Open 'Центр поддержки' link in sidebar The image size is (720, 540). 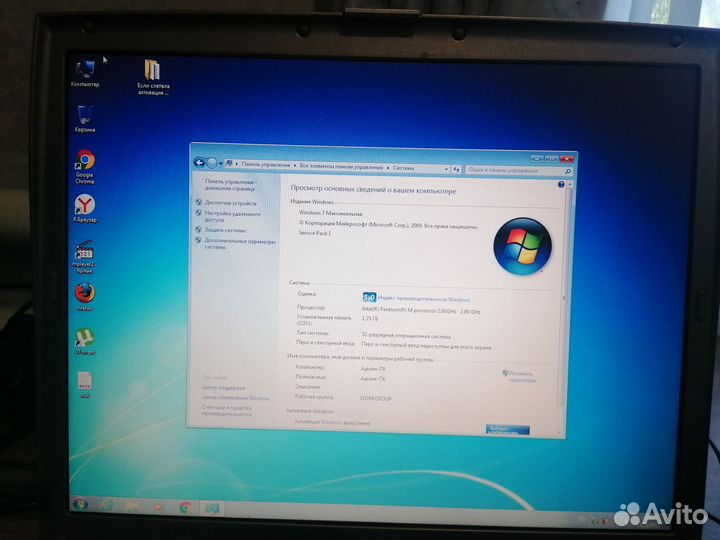pos(224,388)
